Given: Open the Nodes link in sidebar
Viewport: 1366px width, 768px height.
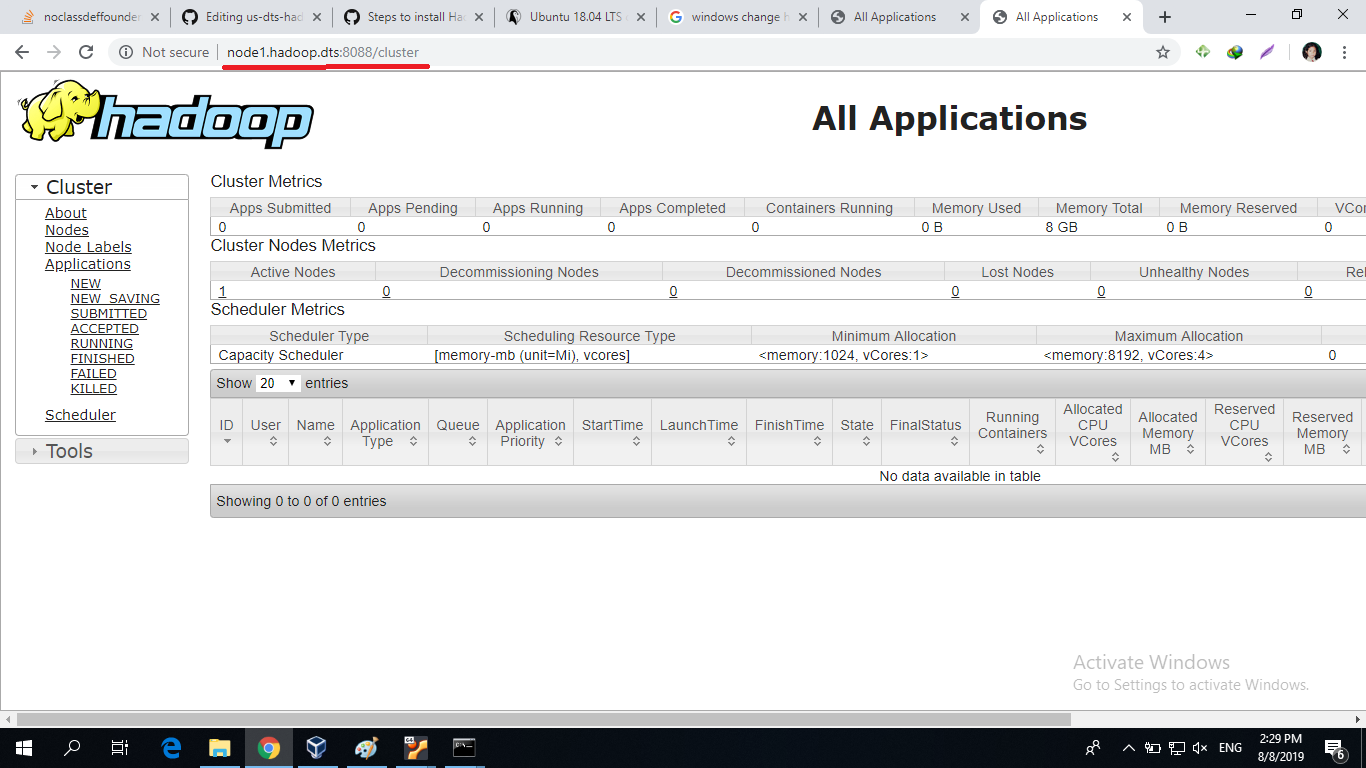Looking at the screenshot, I should point(67,230).
